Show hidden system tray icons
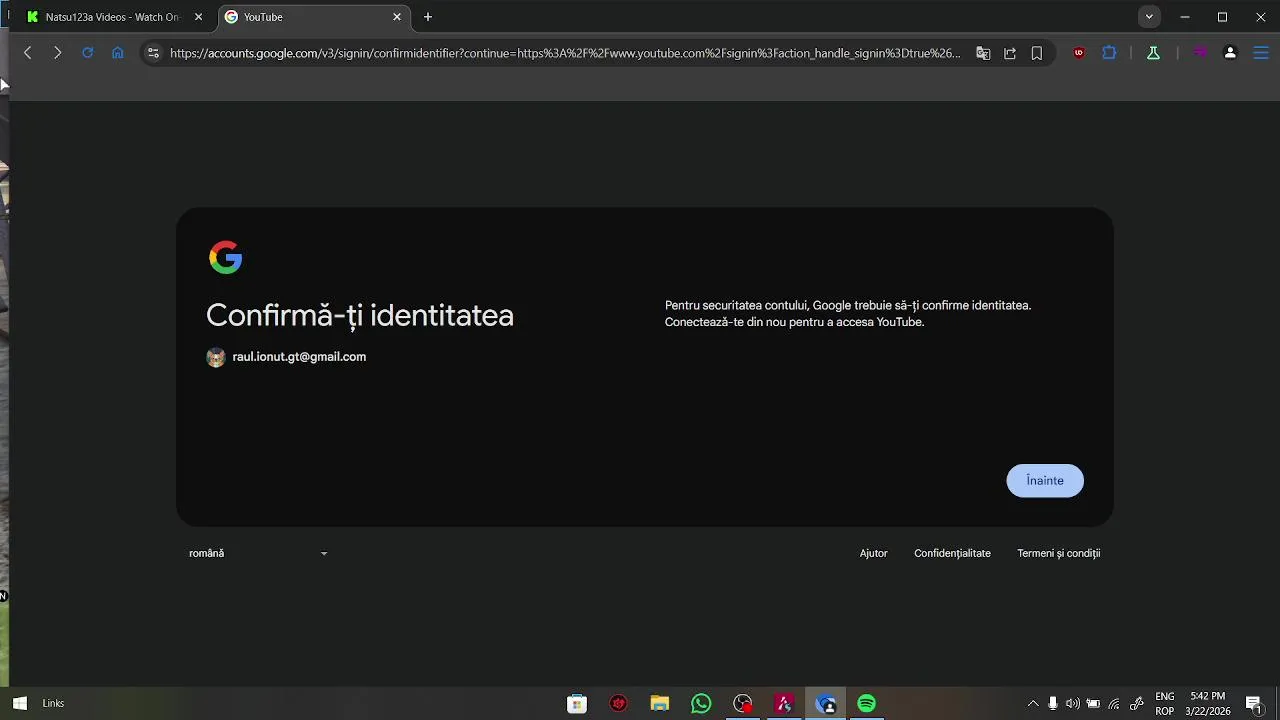The height and width of the screenshot is (720, 1280). [1033, 704]
